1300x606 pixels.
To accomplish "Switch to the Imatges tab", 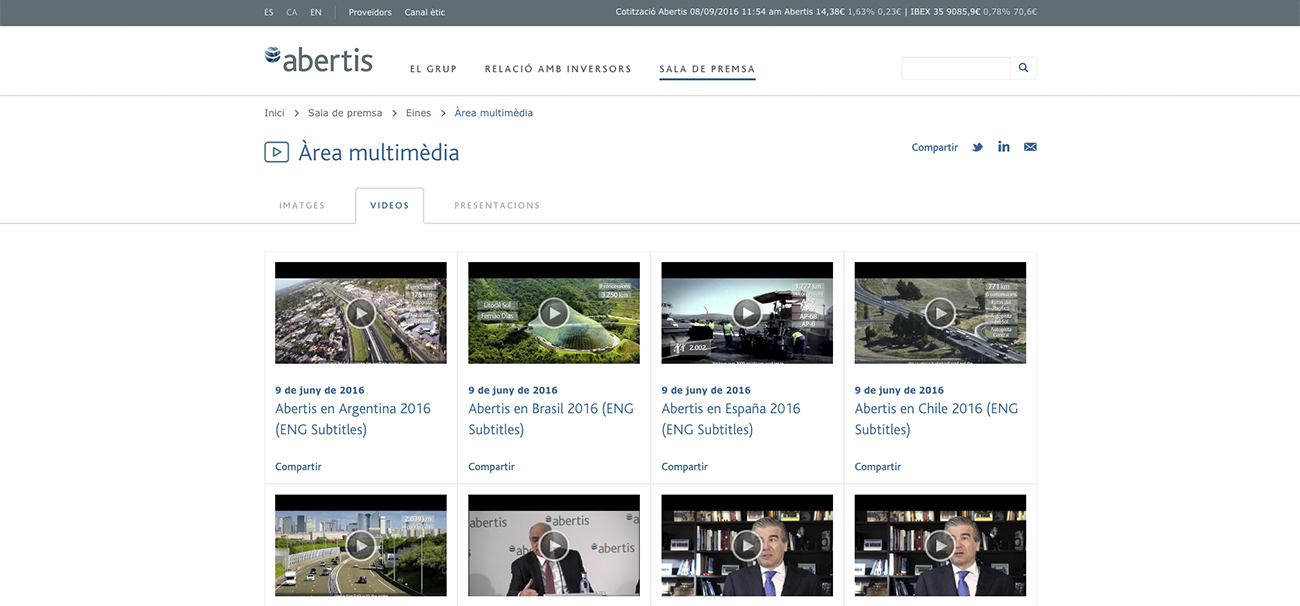I will 302,205.
